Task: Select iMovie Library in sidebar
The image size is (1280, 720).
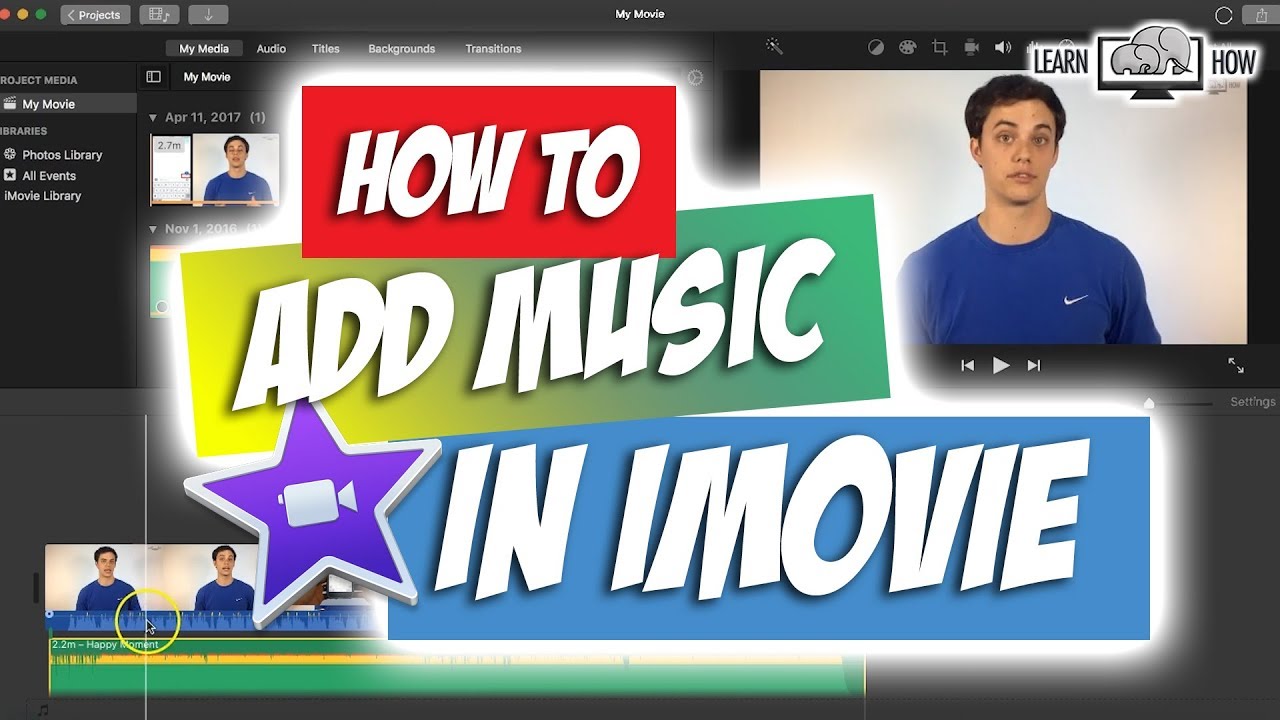Action: (43, 196)
